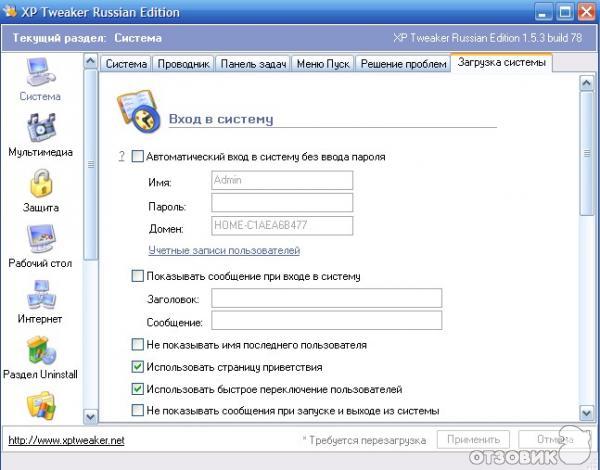The width and height of the screenshot is (600, 470).
Task: Uncheck Использовать страницу приветствия
Action: coord(137,367)
